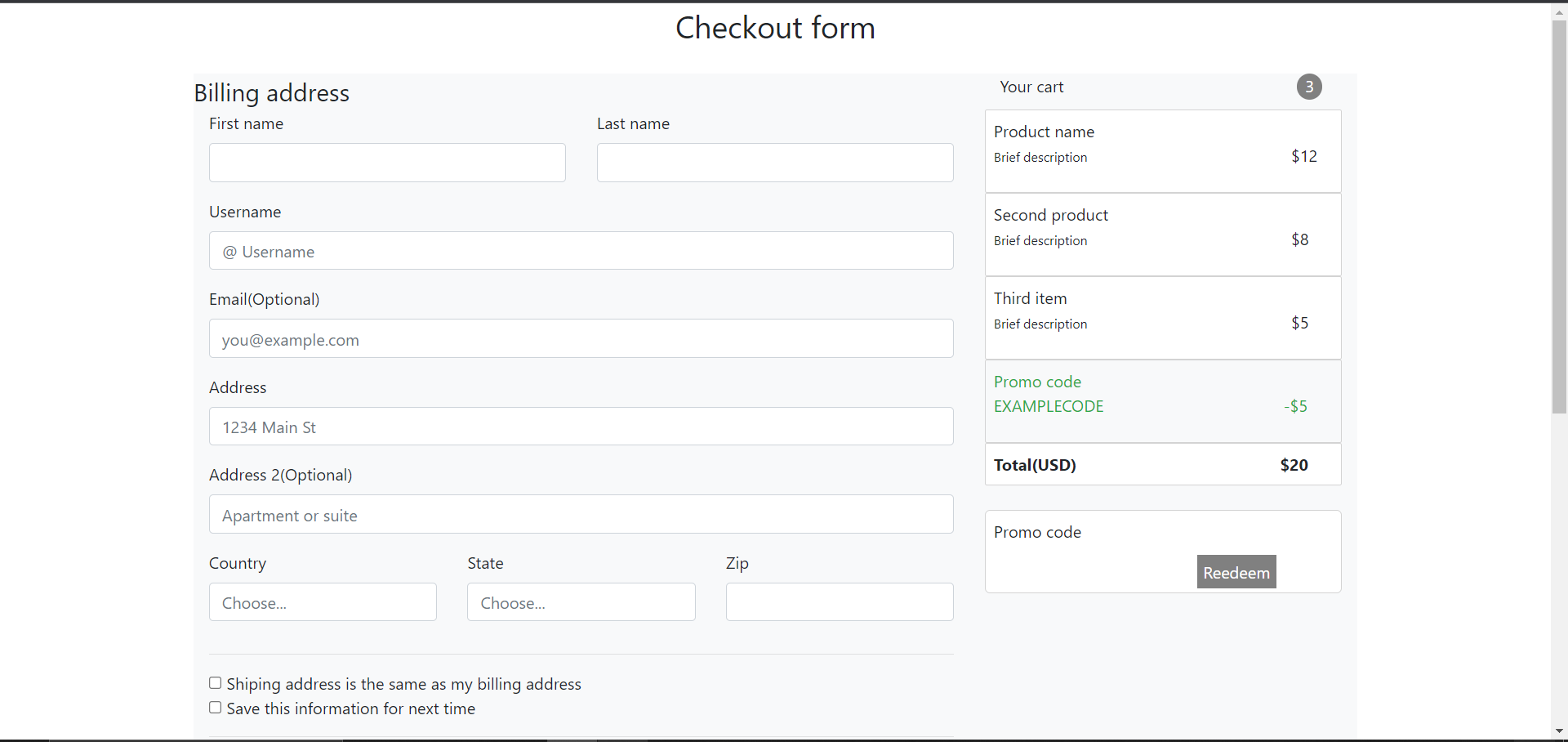
Task: Click the 'Your cart' heading
Action: pyautogui.click(x=1031, y=87)
